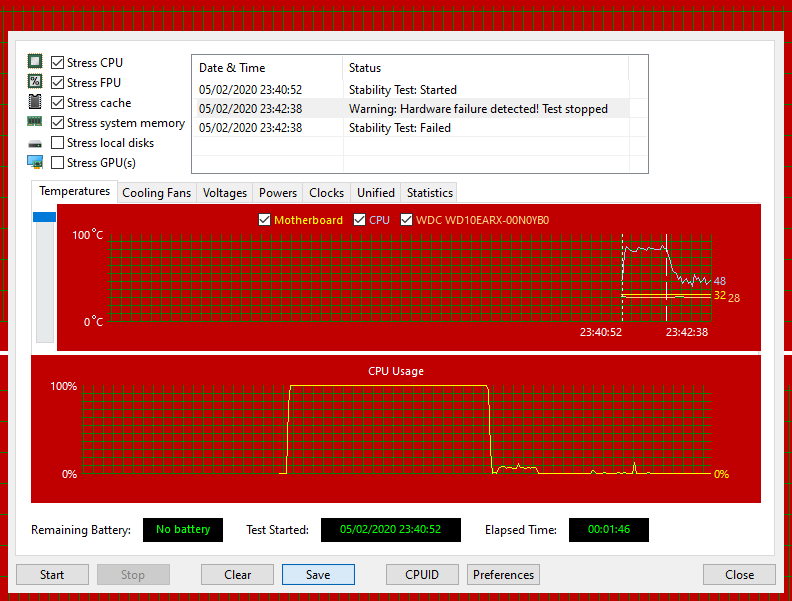
Task: Click the hard drive icon beside Stress local disks
Action: point(35,144)
